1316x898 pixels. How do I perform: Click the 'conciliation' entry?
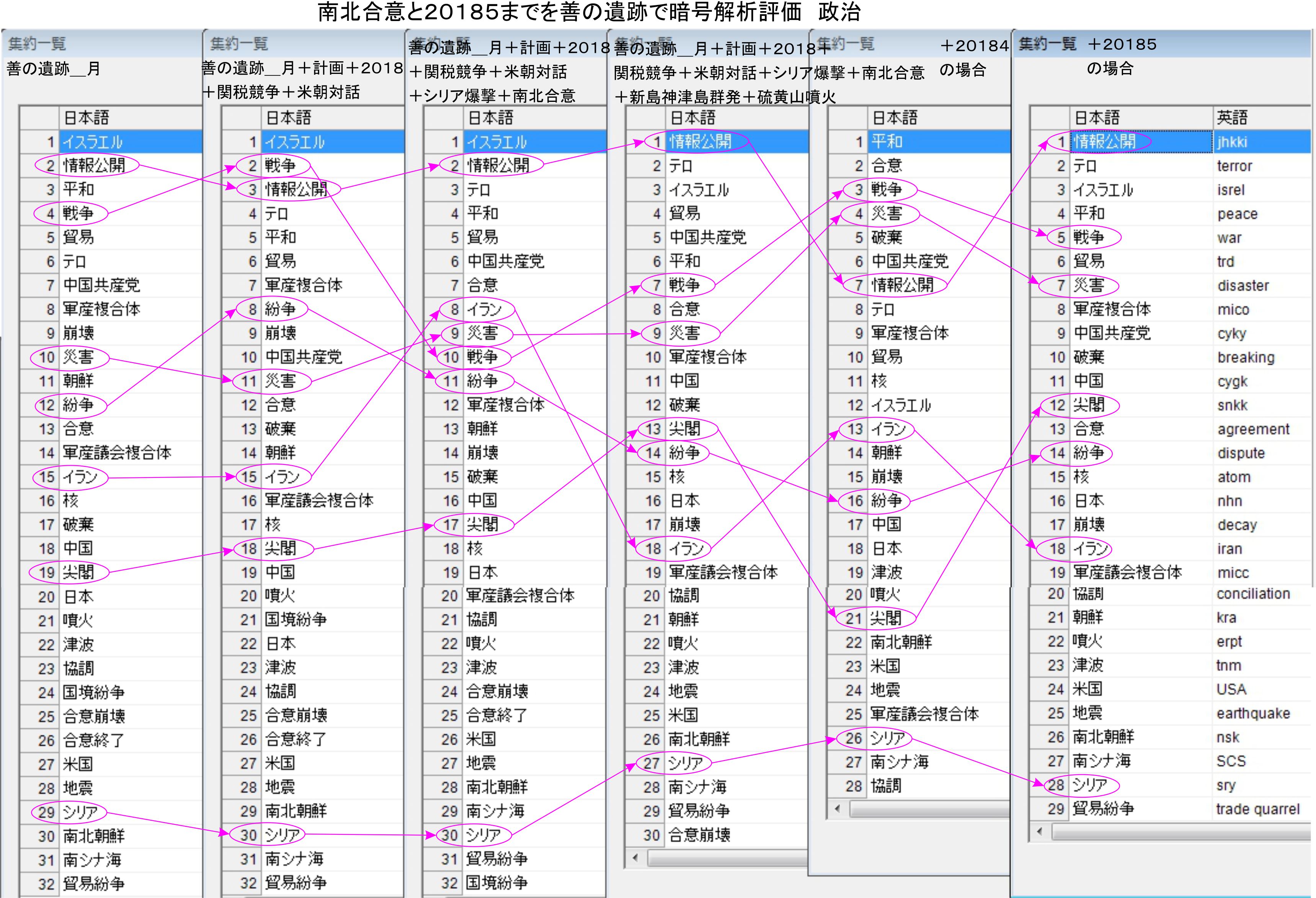point(1252,594)
